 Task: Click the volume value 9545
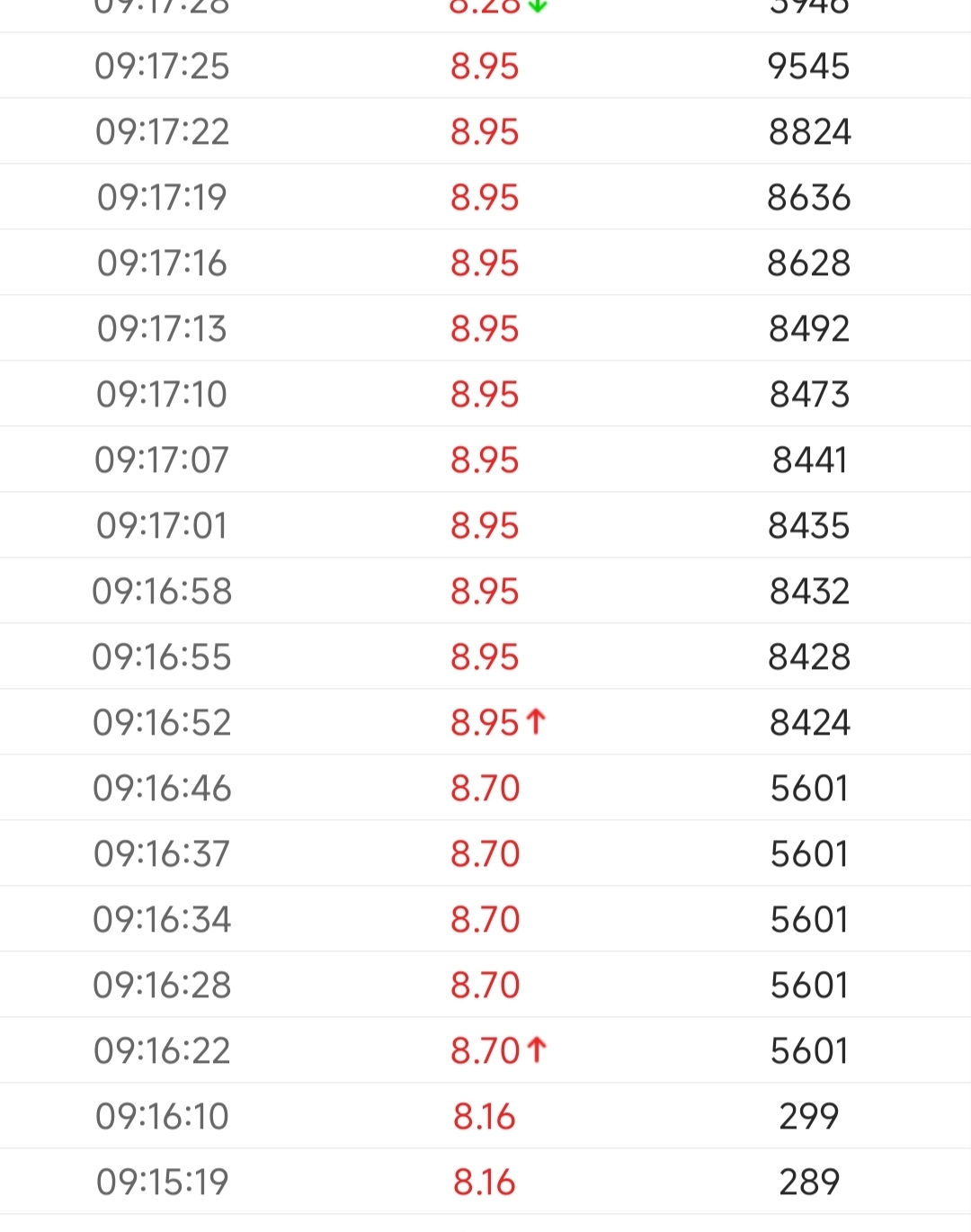808,67
